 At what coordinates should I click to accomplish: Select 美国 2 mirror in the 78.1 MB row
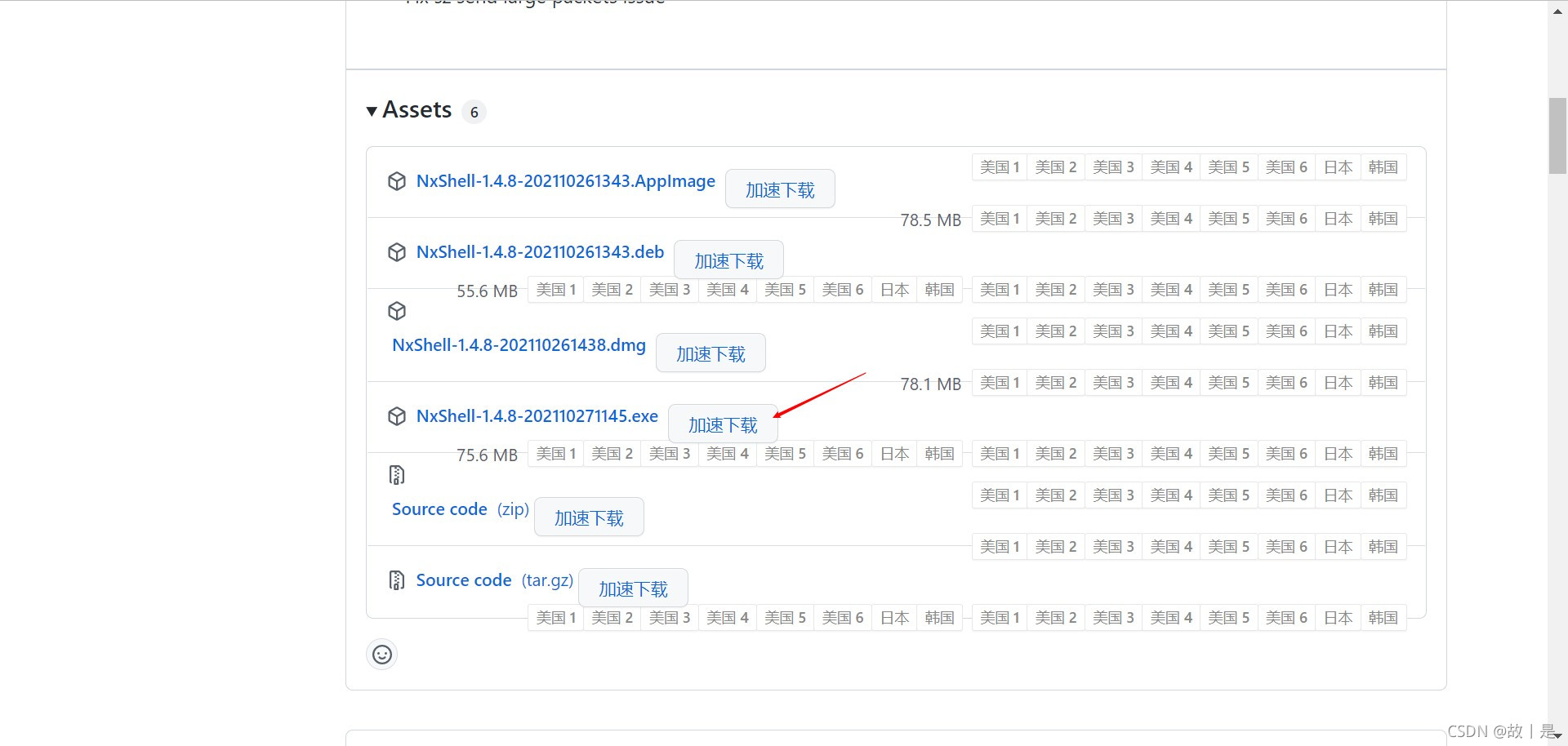tap(1056, 383)
